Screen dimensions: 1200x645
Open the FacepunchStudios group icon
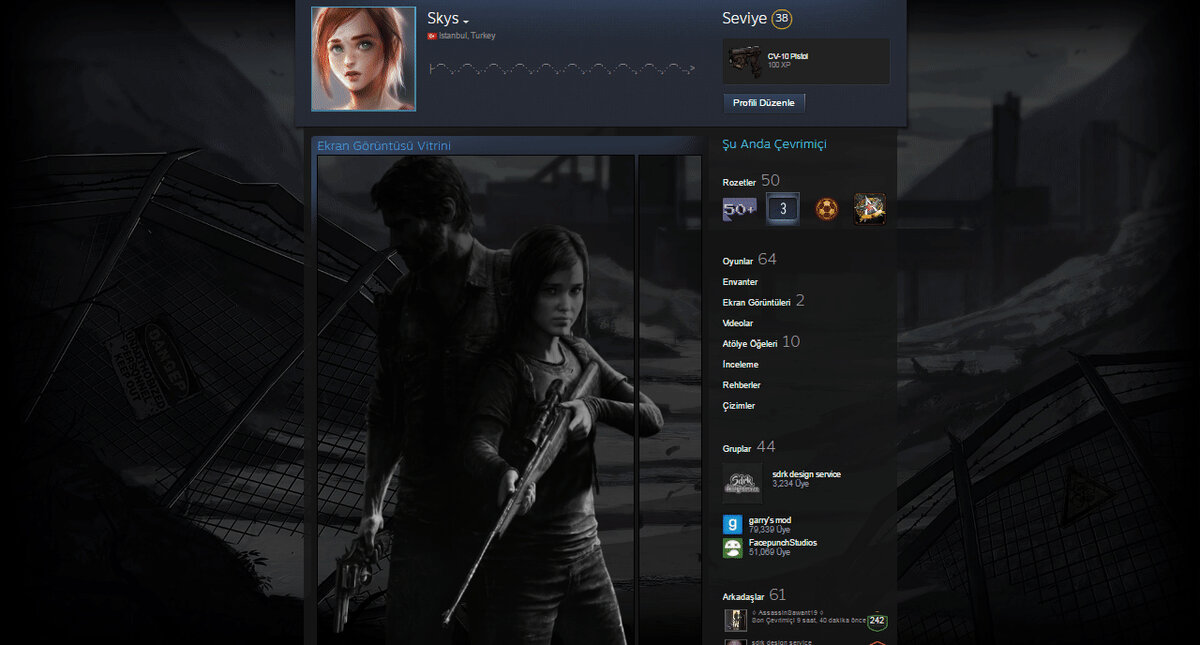(733, 547)
